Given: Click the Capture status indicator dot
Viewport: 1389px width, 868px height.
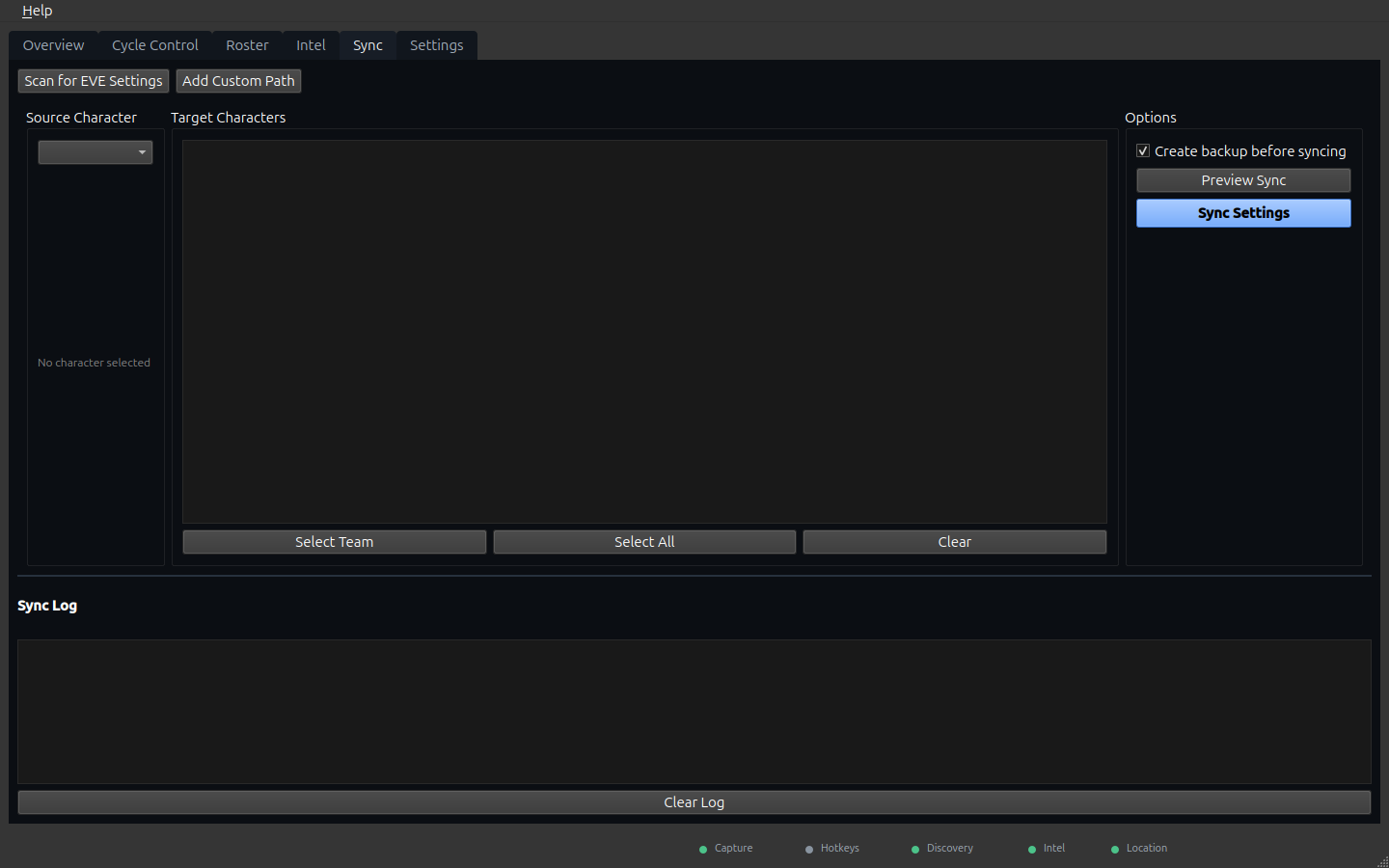Looking at the screenshot, I should (703, 850).
